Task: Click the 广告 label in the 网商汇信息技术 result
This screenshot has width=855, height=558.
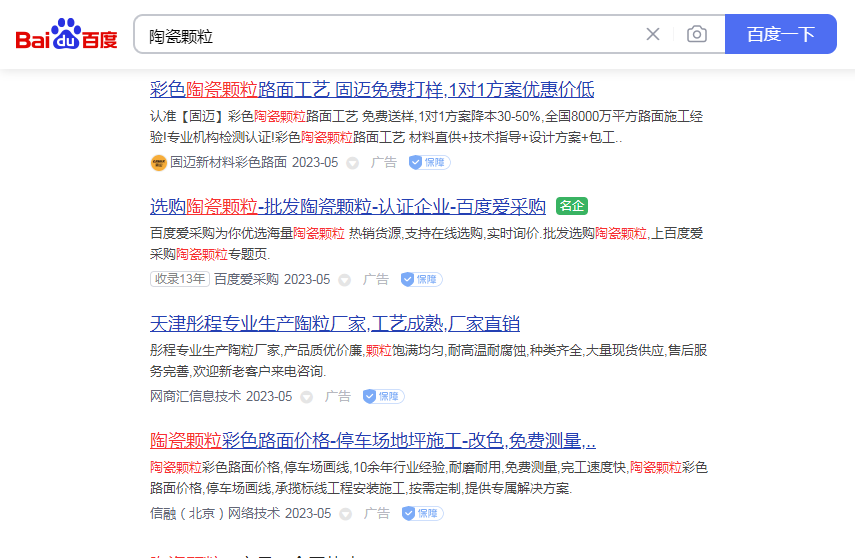Action: (338, 396)
